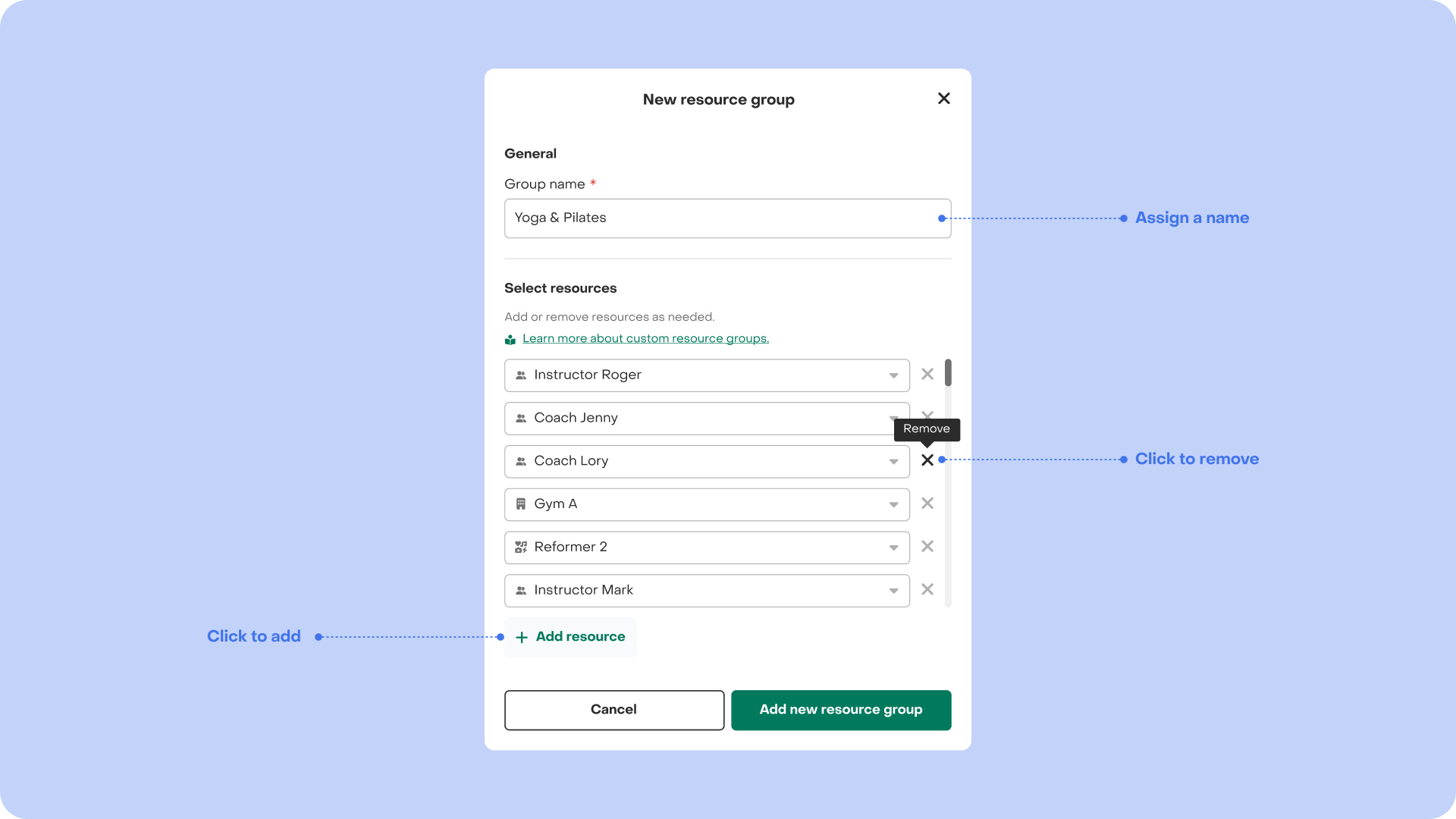This screenshot has width=1456, height=819.
Task: Click the Group name input field
Action: coord(720,218)
